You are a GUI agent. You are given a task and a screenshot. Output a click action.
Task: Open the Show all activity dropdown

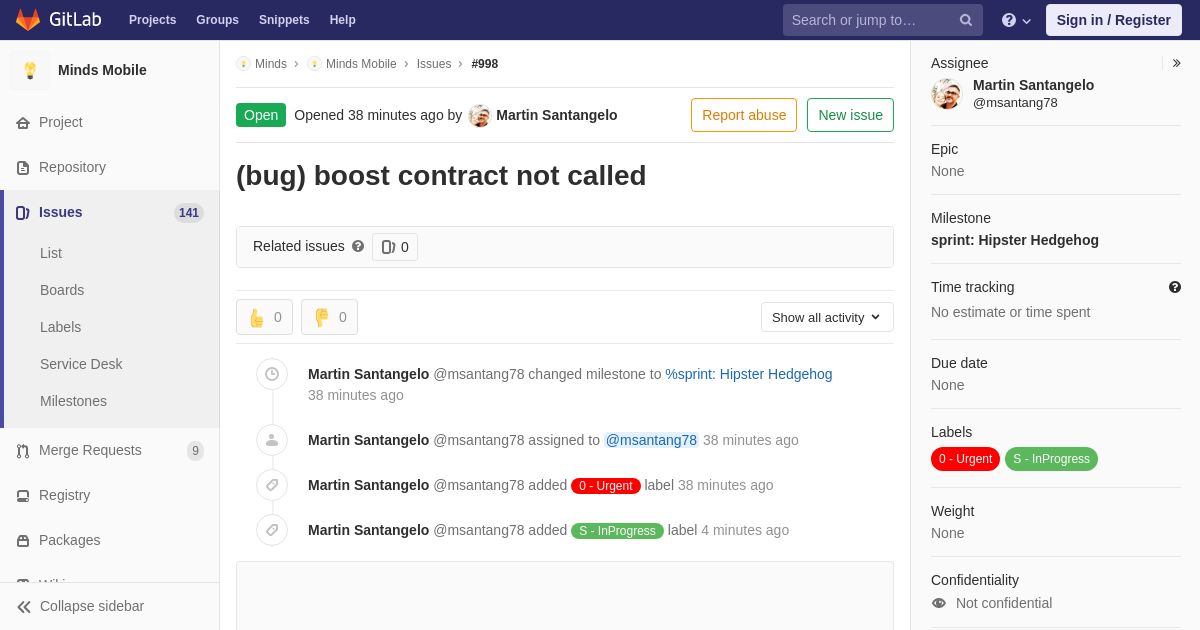(x=827, y=317)
